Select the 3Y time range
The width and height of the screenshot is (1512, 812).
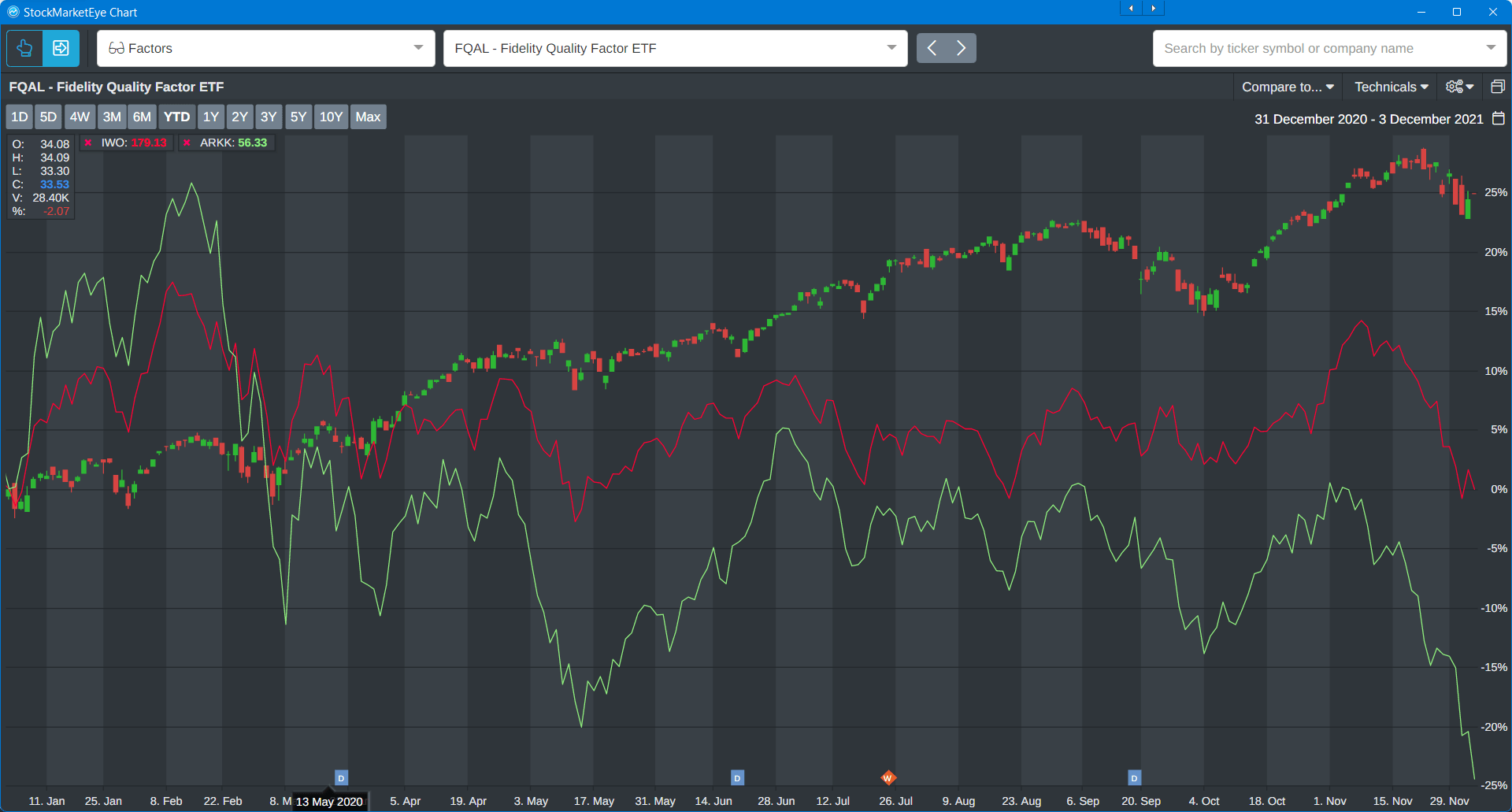coord(269,117)
